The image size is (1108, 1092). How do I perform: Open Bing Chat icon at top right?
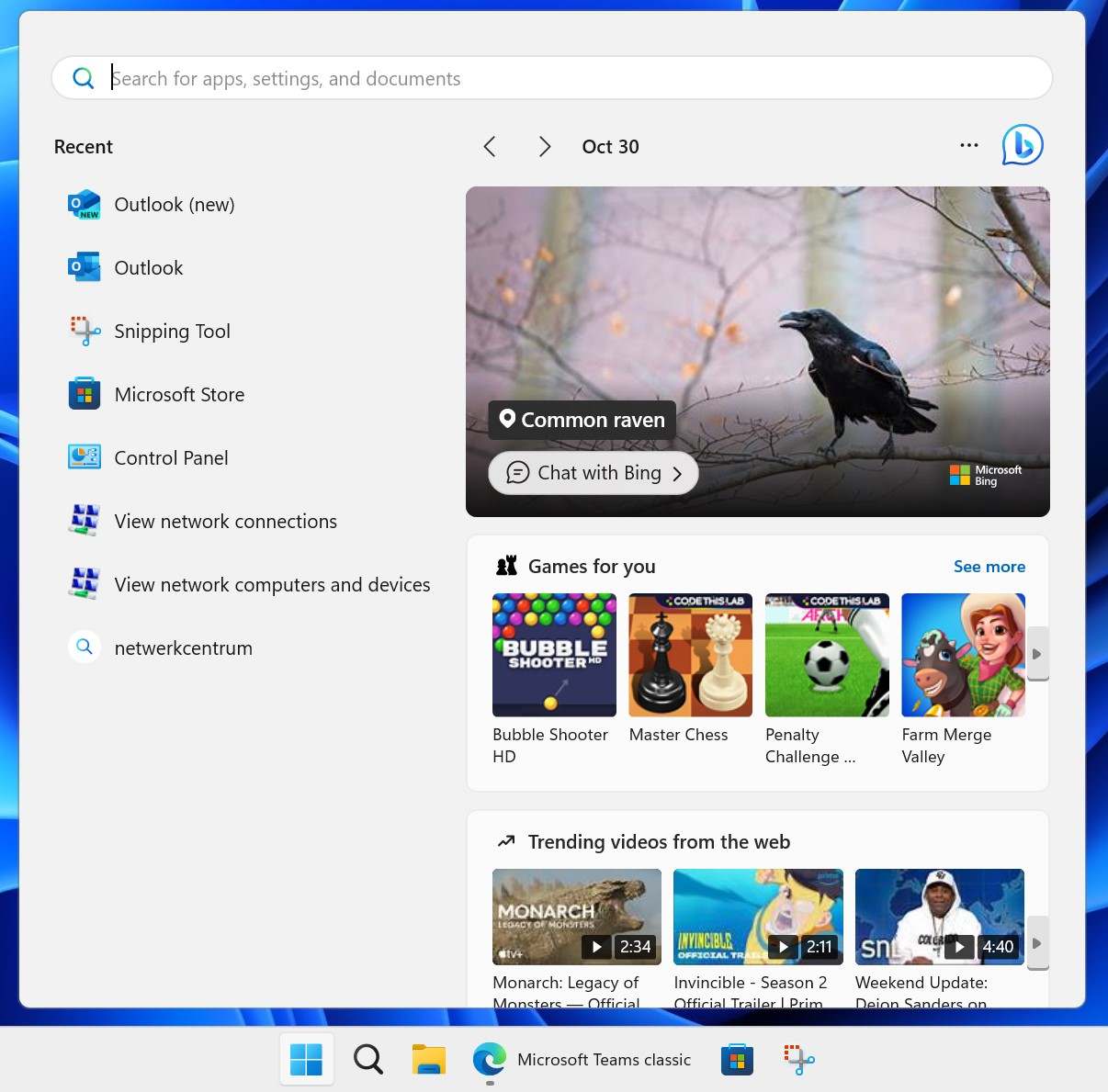pos(1023,145)
